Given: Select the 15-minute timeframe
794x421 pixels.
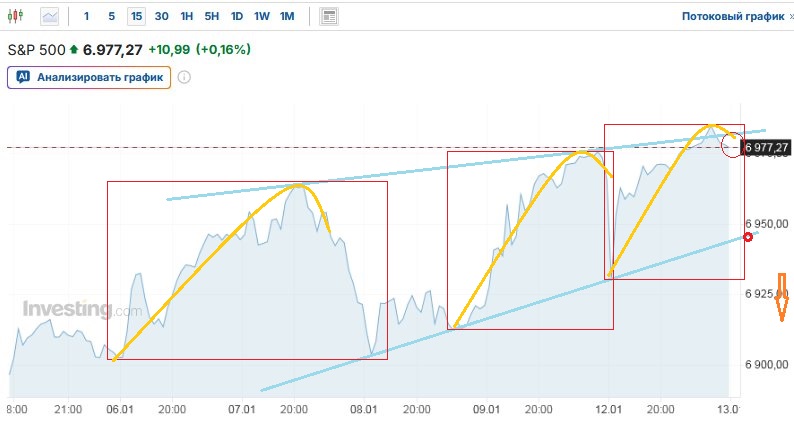Looking at the screenshot, I should 135,17.
